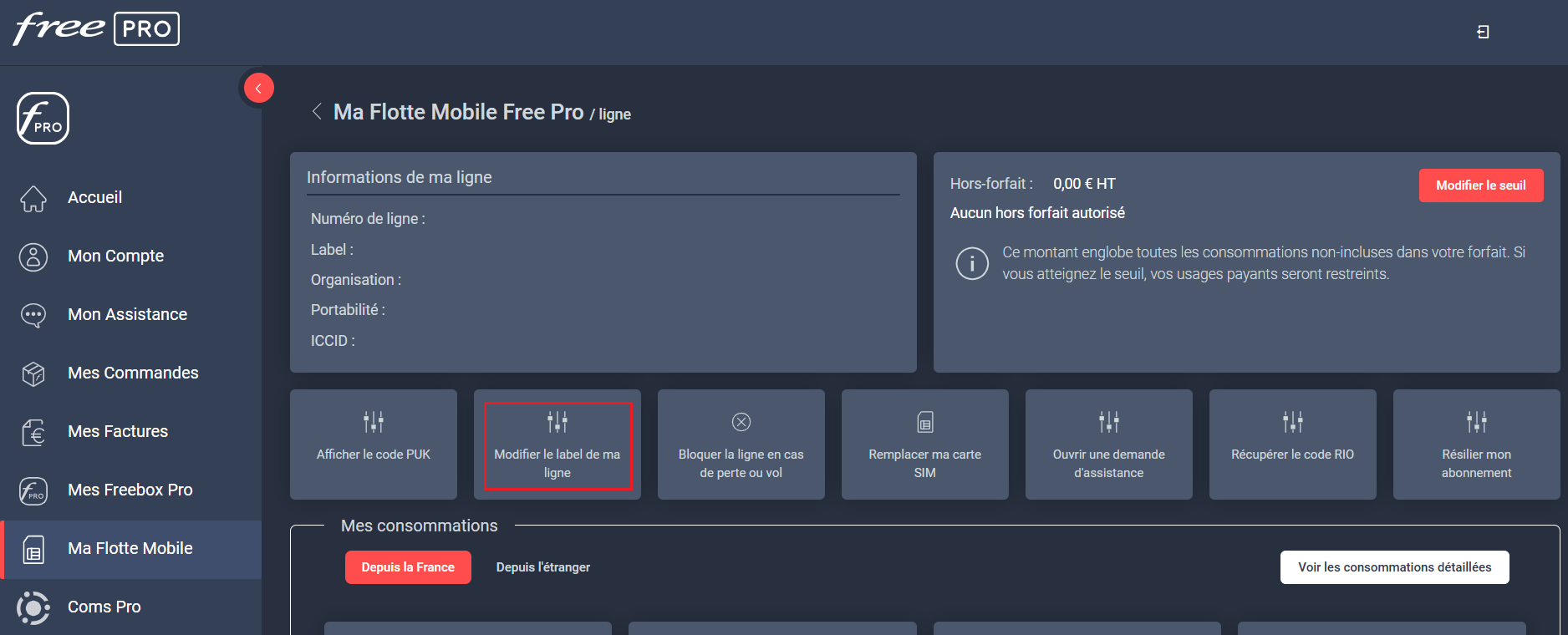The image size is (1568, 635).
Task: Click Modifier le seuil button
Action: tap(1481, 185)
